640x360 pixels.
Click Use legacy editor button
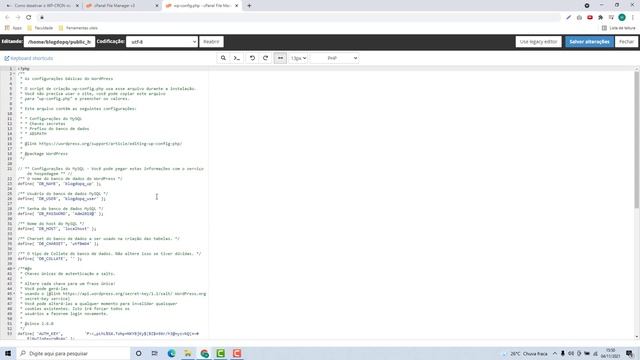pos(538,42)
